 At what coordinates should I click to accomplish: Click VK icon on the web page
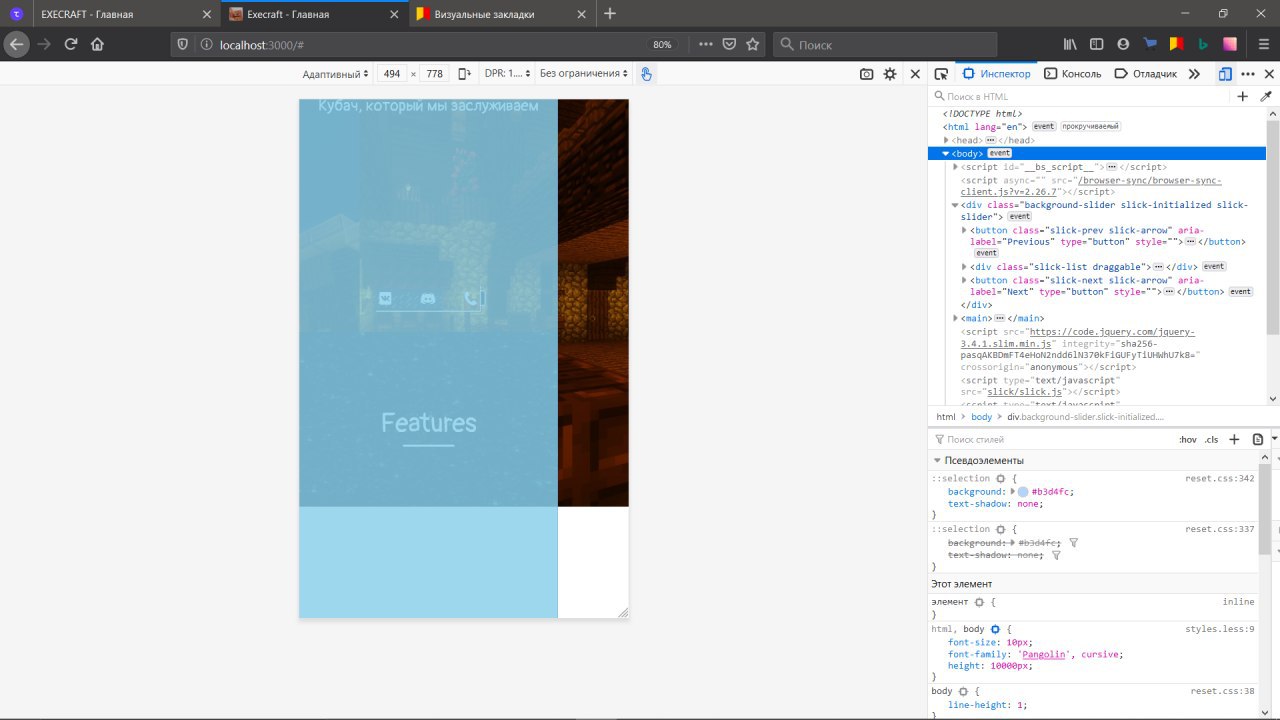coord(386,298)
